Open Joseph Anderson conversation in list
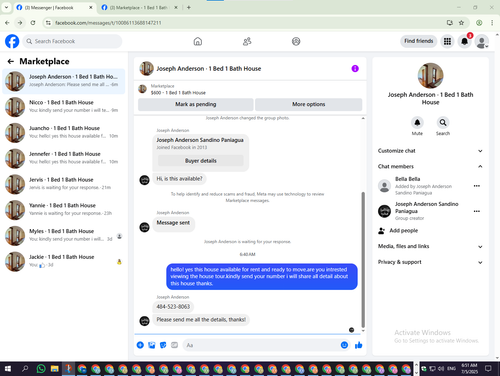 tap(64, 81)
